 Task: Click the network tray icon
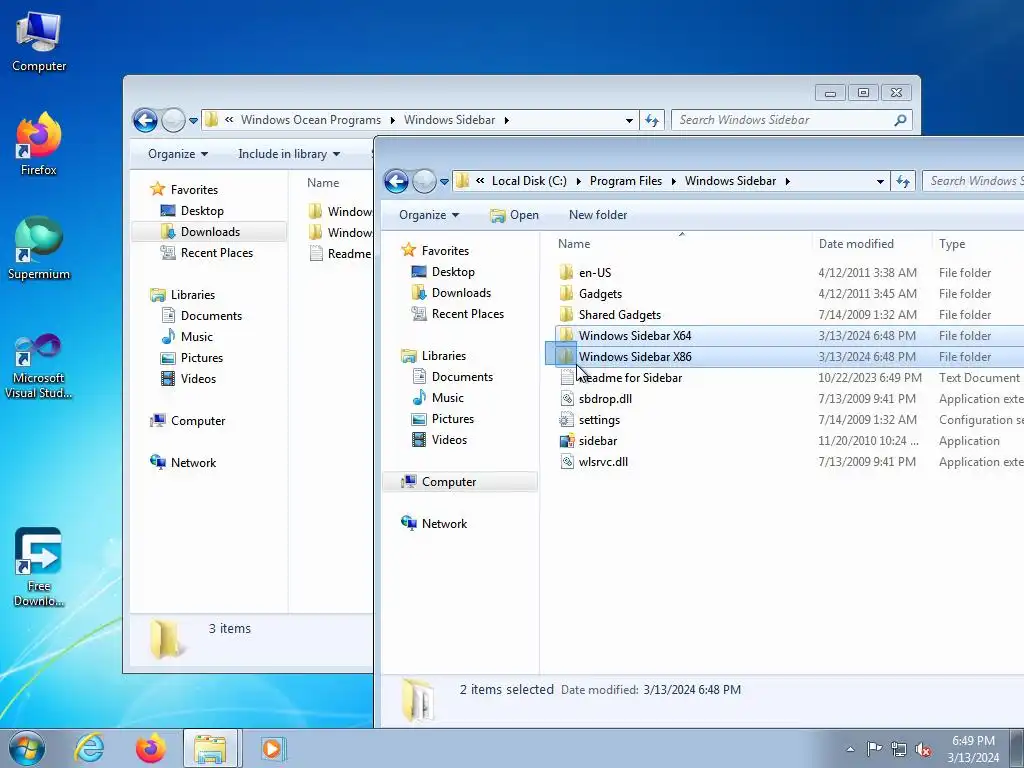pyautogui.click(x=899, y=750)
